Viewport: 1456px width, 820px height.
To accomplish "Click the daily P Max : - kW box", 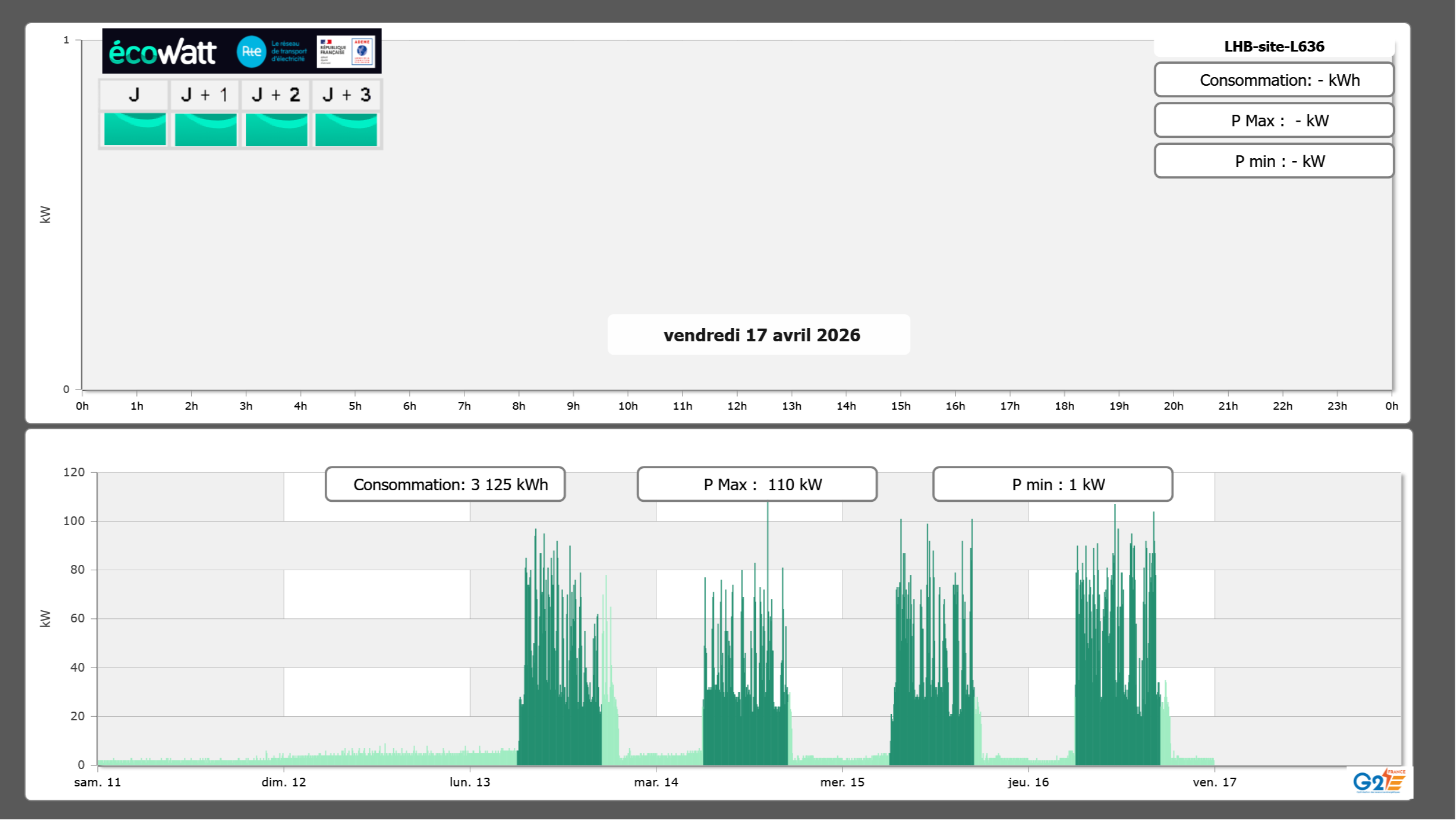I will point(1274,121).
